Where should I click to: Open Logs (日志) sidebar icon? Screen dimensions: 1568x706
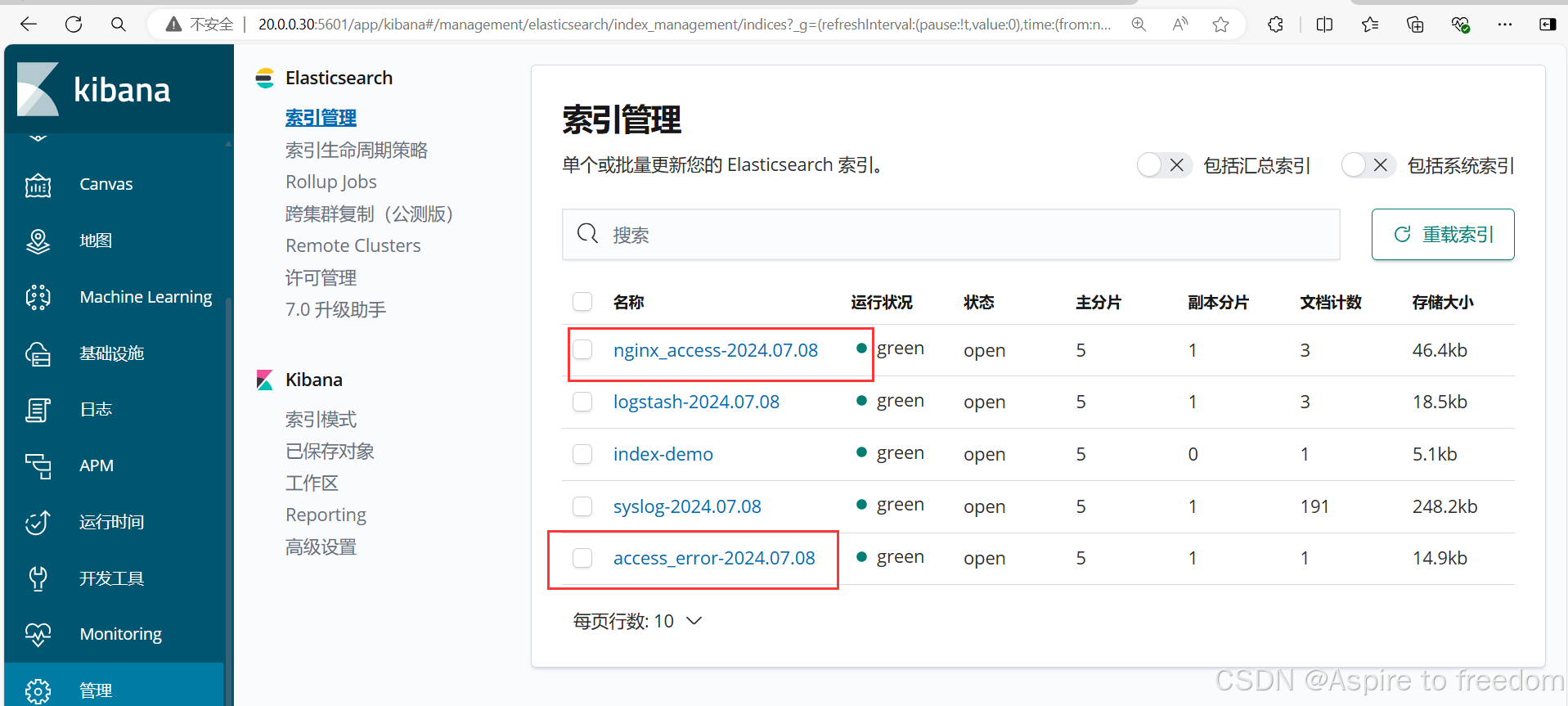(38, 410)
